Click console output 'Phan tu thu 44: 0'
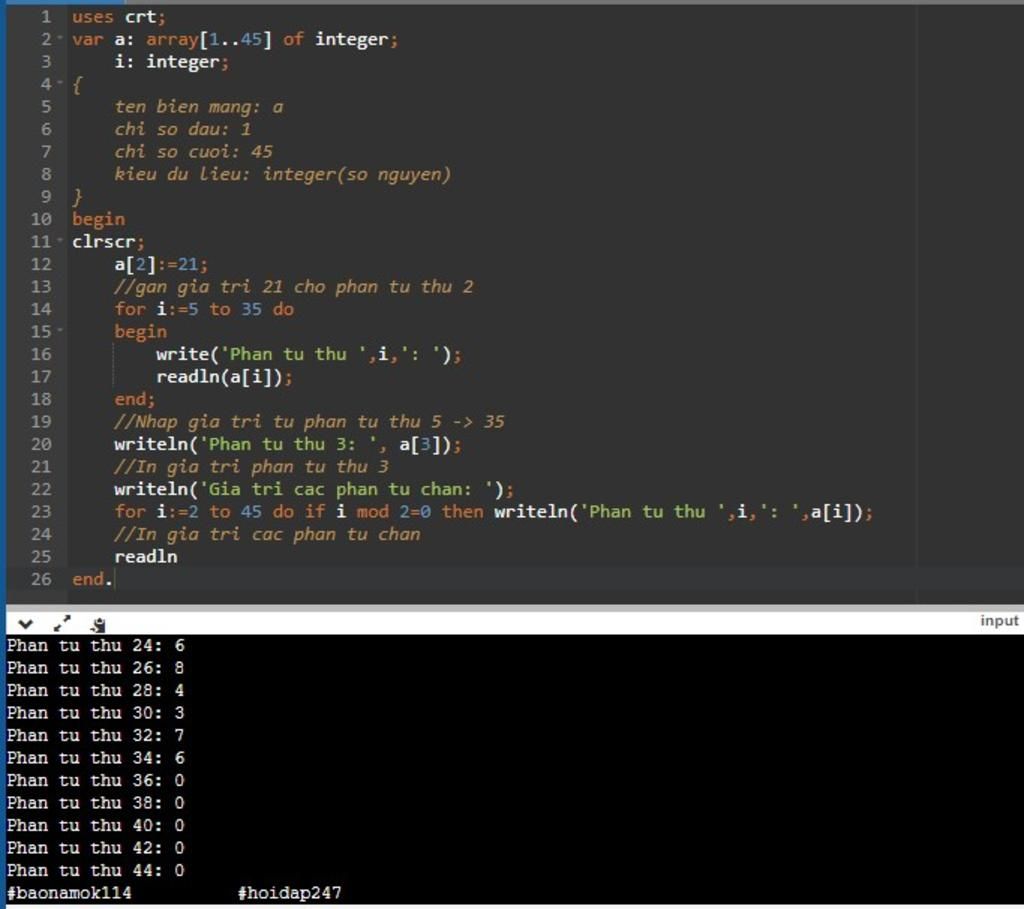 (96, 871)
